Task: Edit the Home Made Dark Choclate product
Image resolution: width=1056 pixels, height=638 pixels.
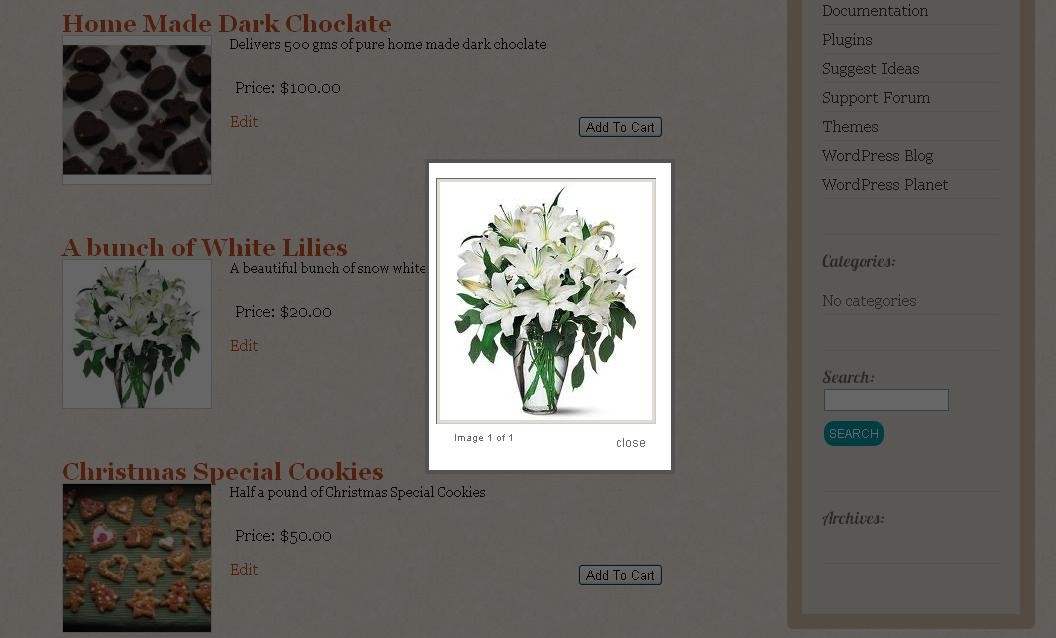Action: (244, 121)
